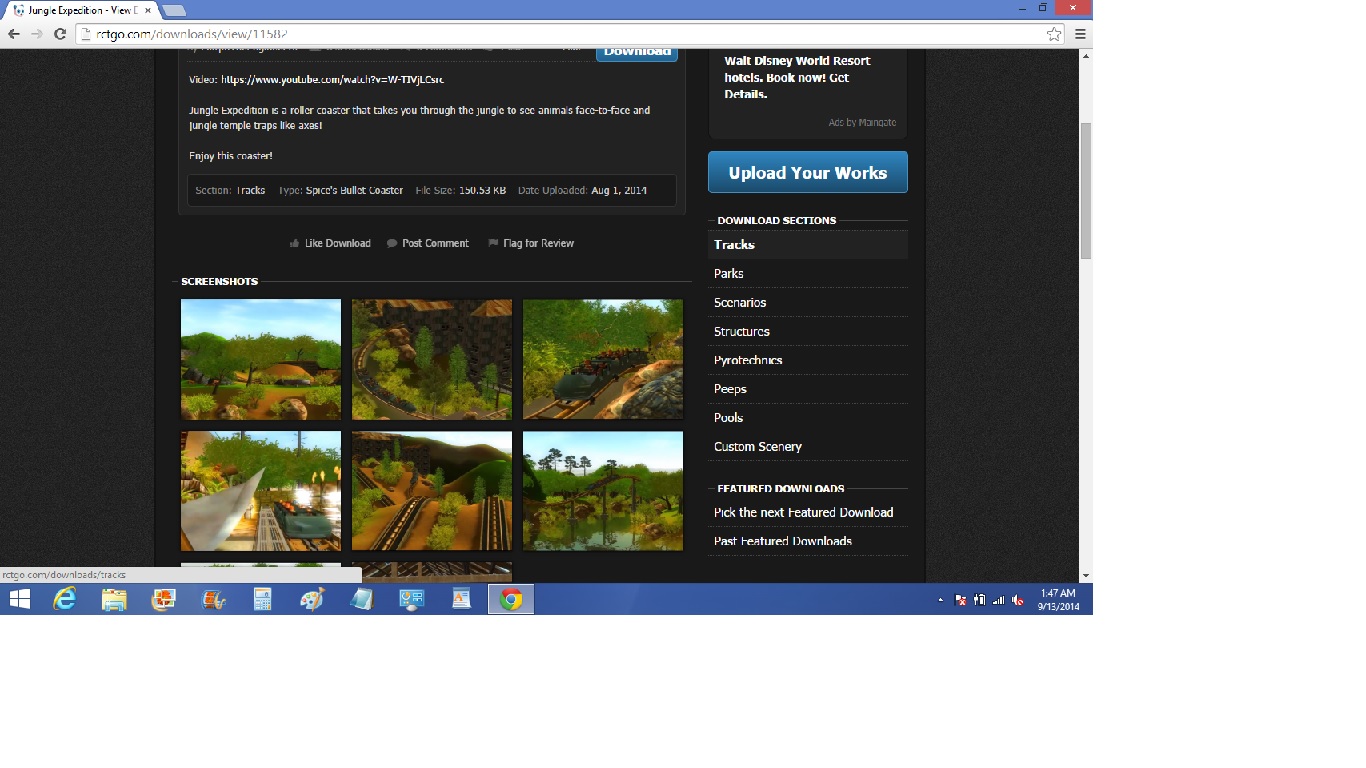Viewport: 1366px width, 768px height.
Task: Click the Flag for Review flag icon
Action: click(493, 243)
